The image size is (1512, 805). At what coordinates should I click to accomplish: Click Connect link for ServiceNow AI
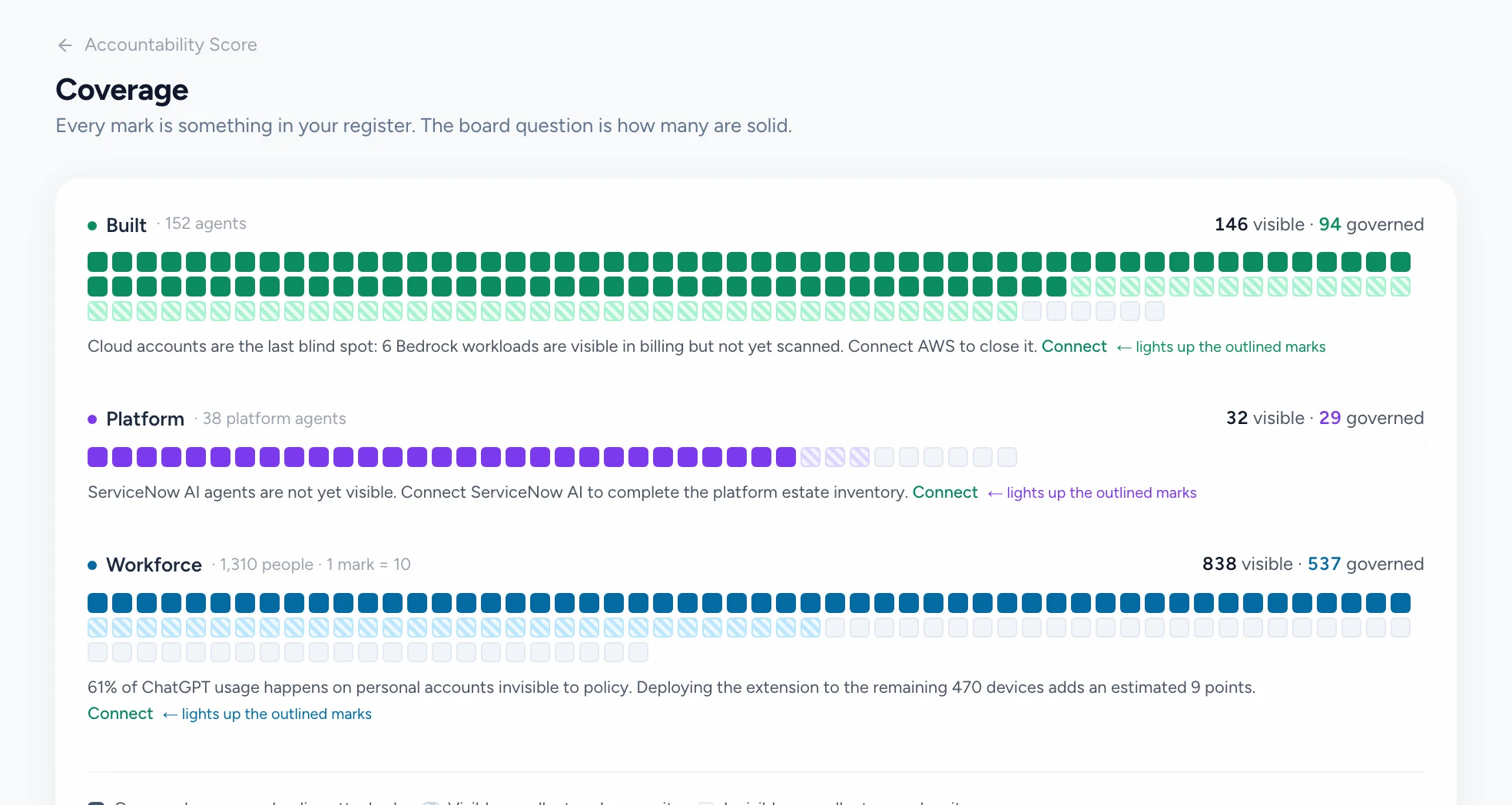pyautogui.click(x=945, y=492)
